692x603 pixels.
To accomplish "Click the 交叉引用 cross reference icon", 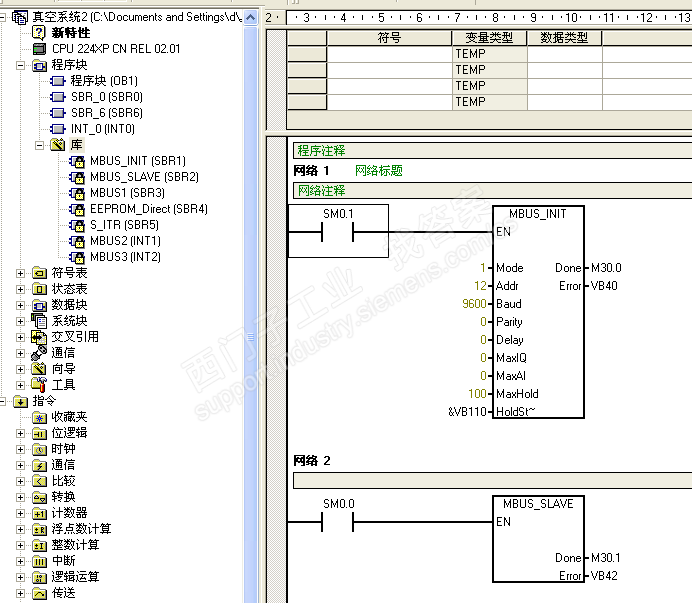I will point(39,337).
